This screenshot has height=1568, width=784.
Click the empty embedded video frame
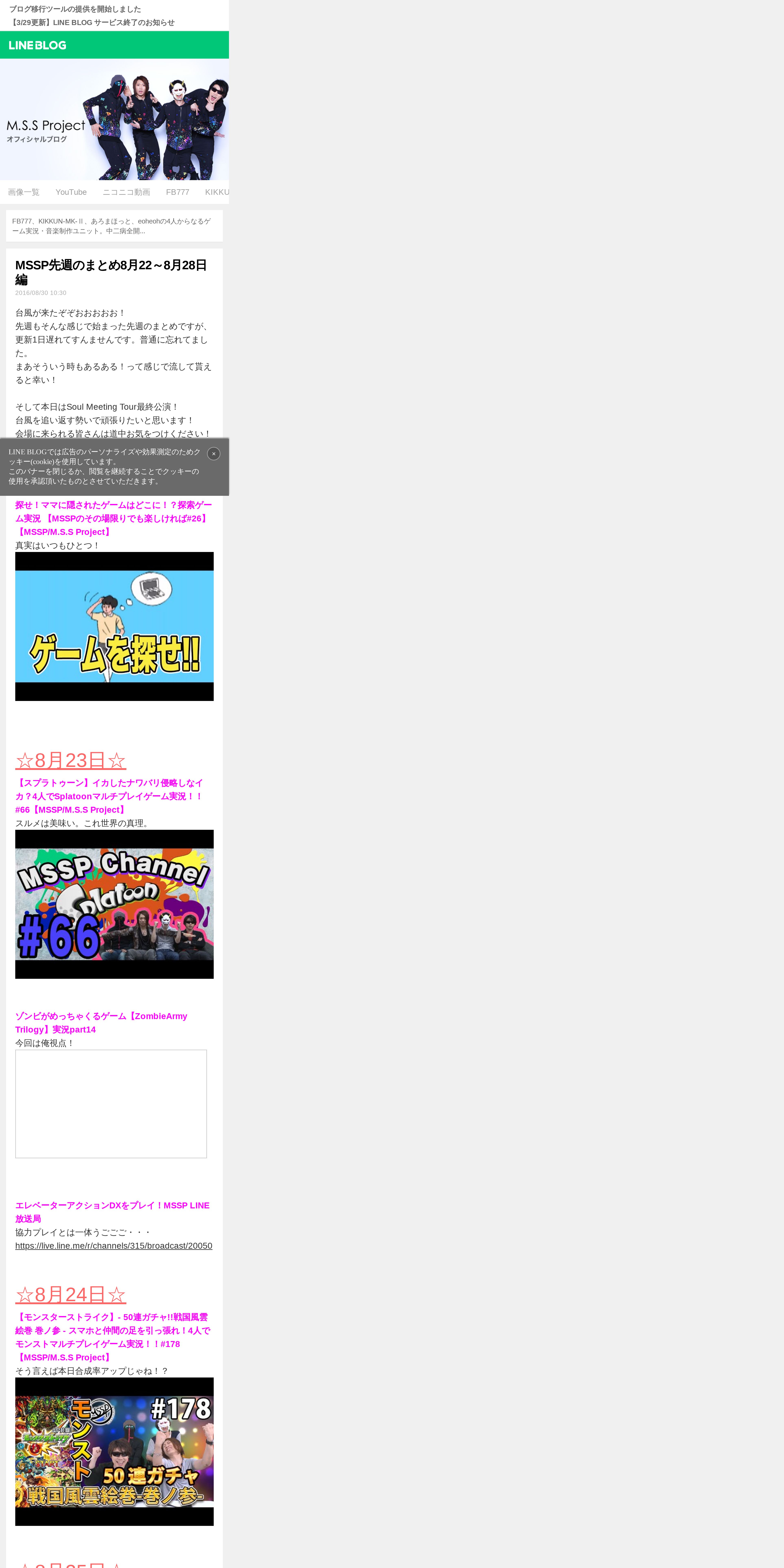(x=111, y=1104)
